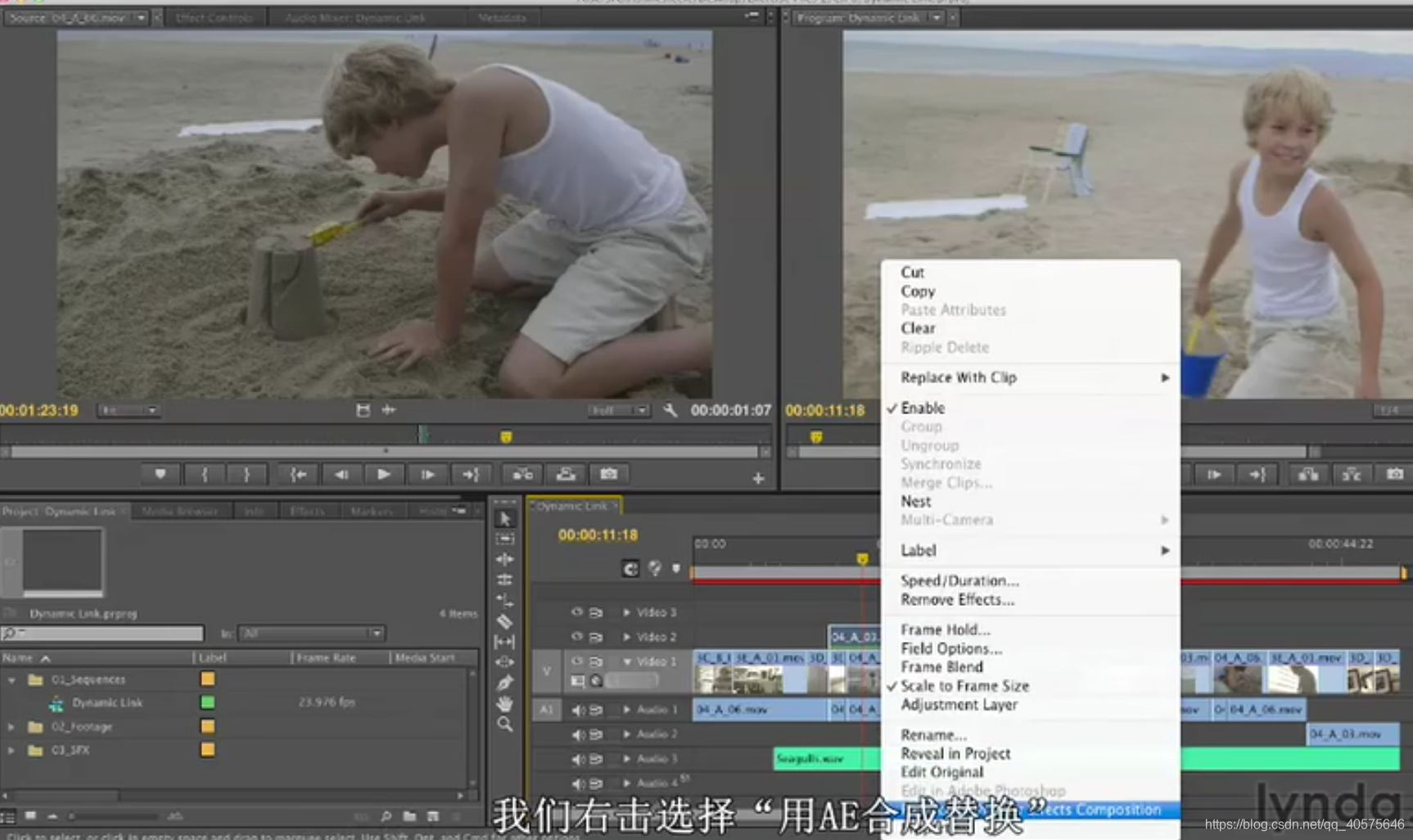Click New Bin folder icon in Project panel

pos(409,816)
